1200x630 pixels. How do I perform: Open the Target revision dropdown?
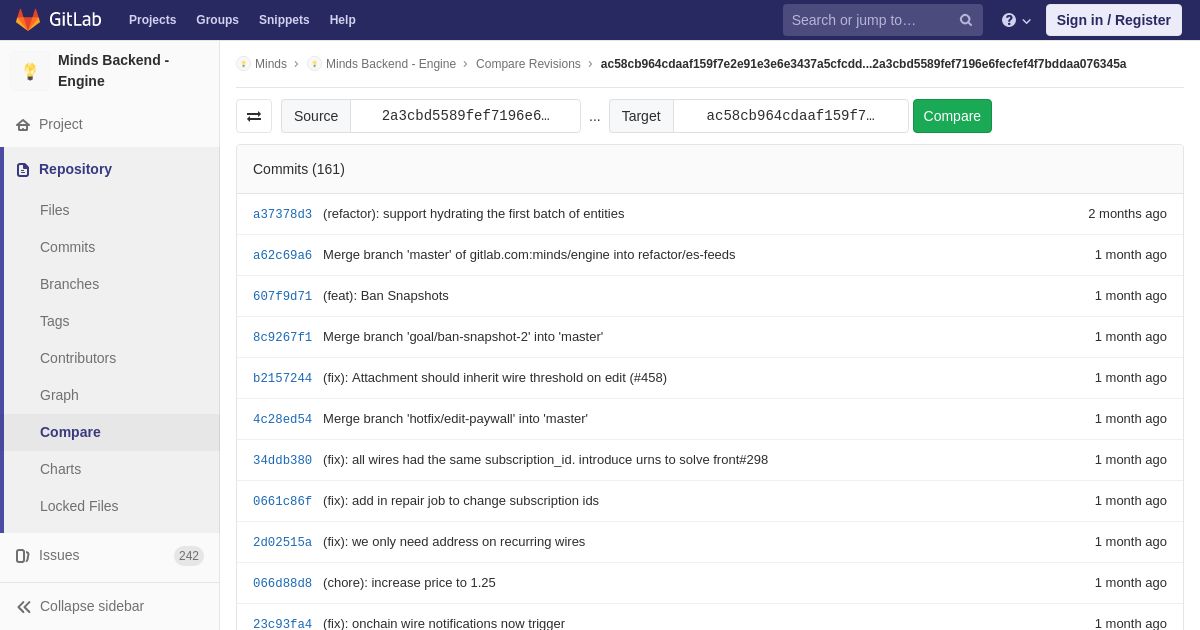(790, 116)
